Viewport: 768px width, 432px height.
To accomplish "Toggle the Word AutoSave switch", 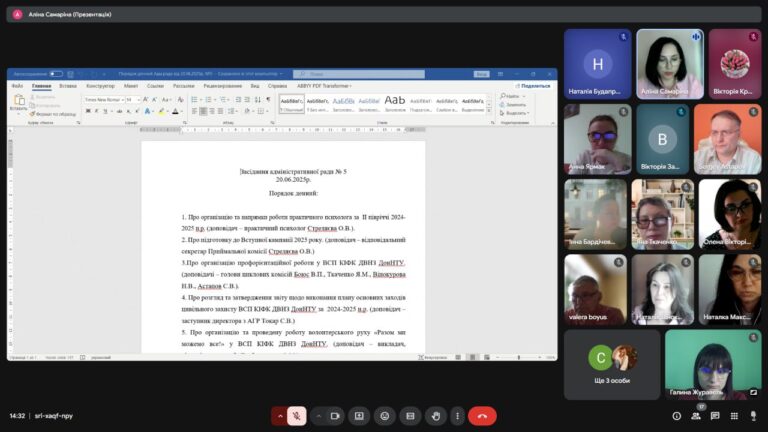I will pyautogui.click(x=56, y=74).
